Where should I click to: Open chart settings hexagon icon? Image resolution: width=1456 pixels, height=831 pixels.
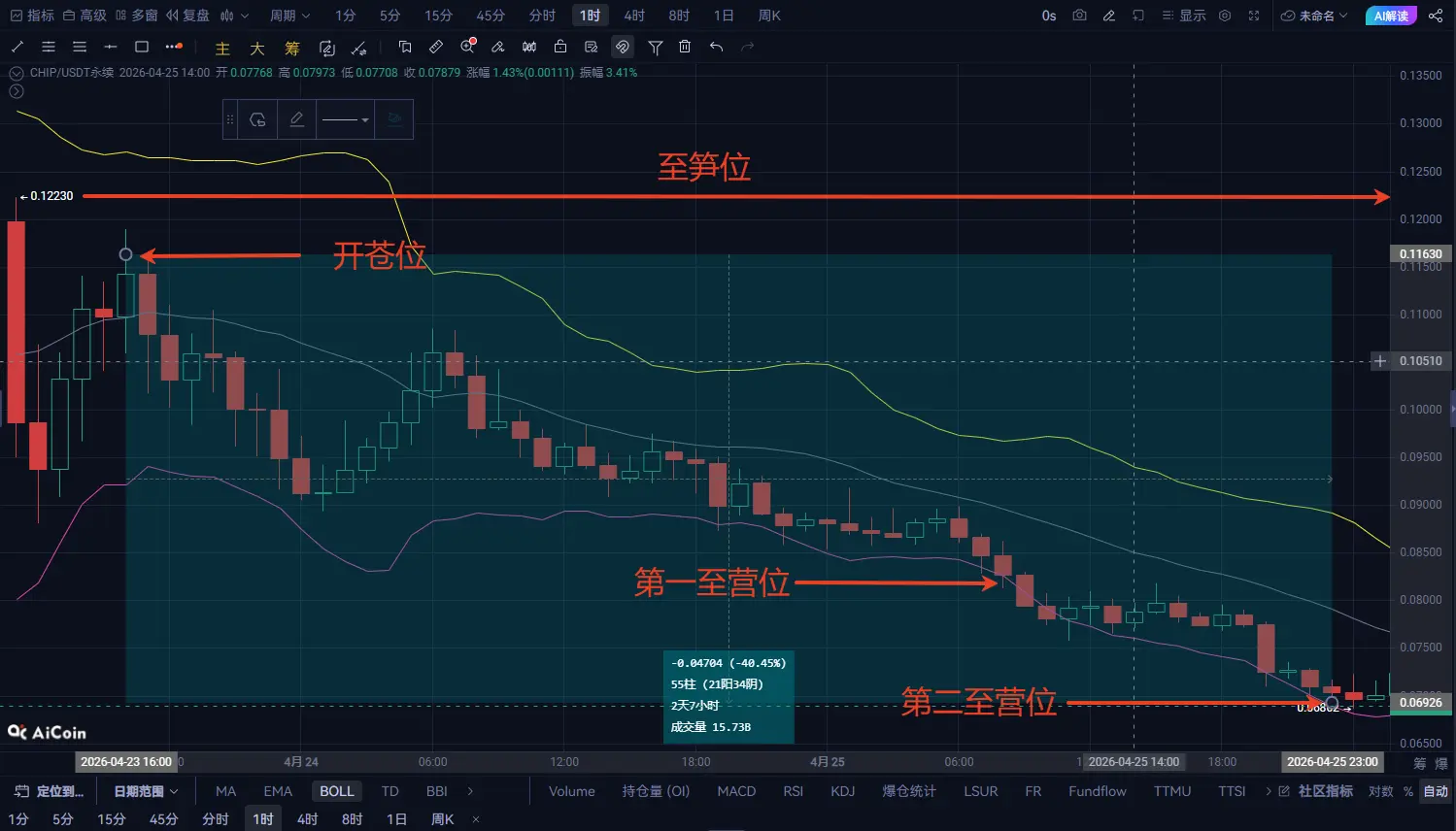1225,16
